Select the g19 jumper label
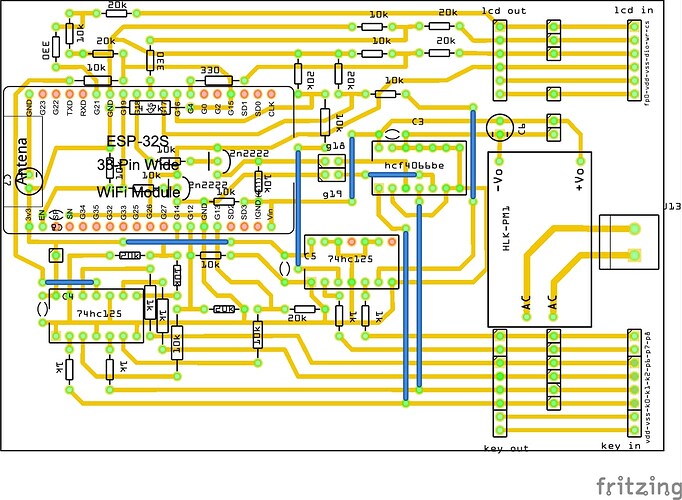Image resolution: width=682 pixels, height=500 pixels. [332, 193]
